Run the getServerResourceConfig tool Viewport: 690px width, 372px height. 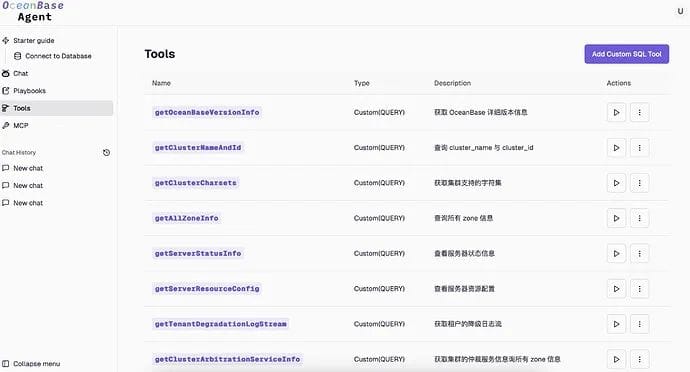point(616,289)
